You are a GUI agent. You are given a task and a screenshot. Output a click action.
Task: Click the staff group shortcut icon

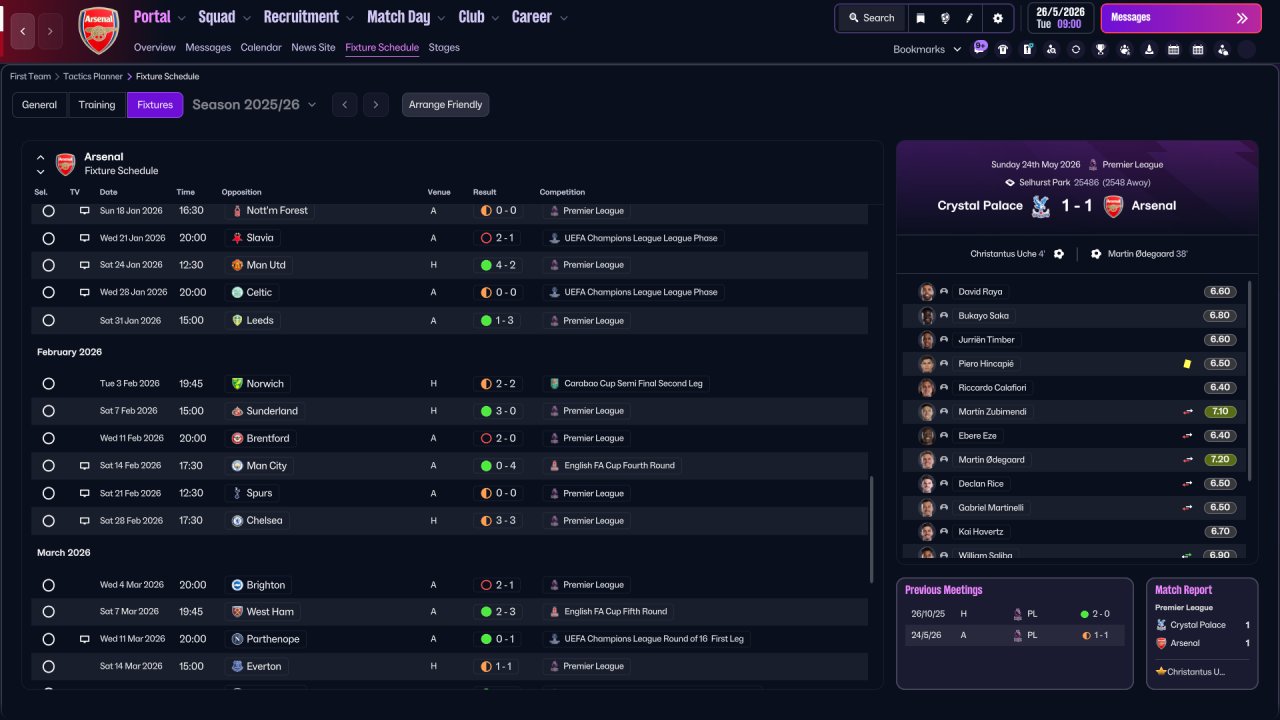1125,49
